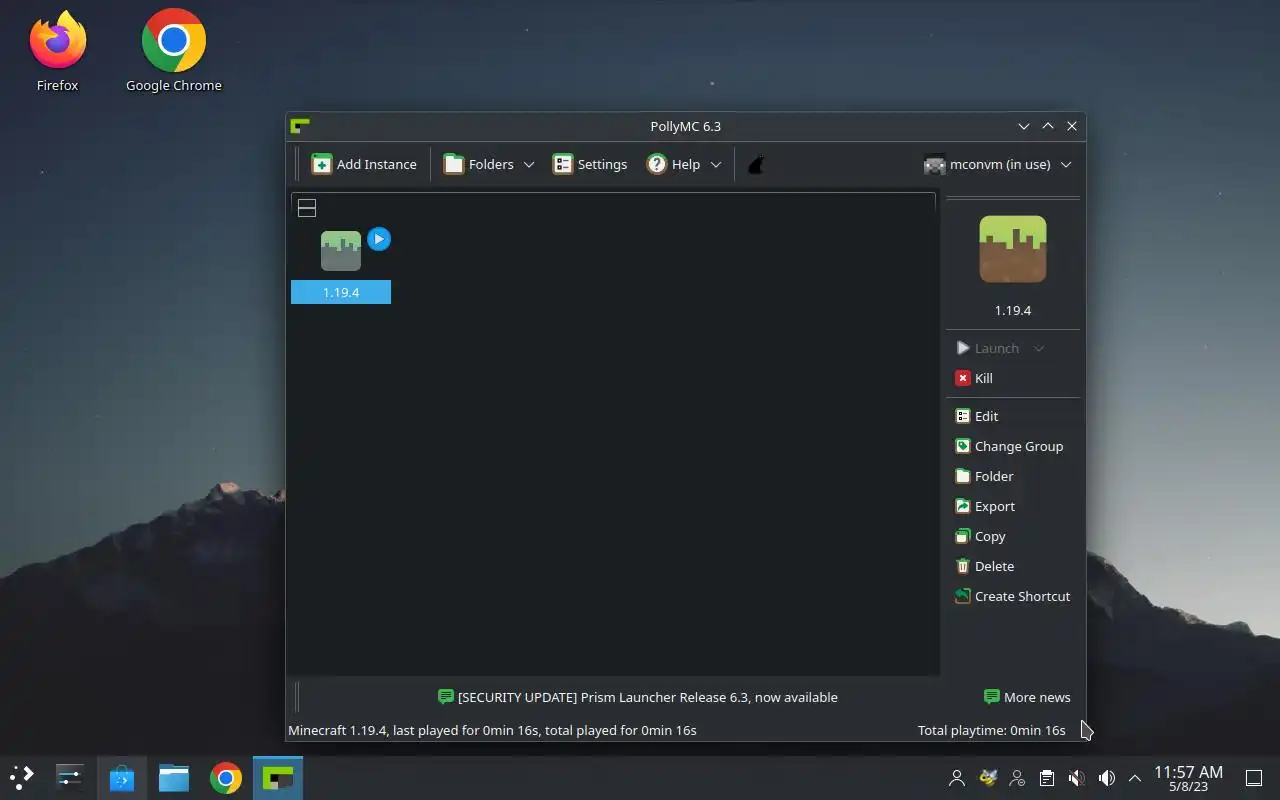Click More news button
Viewport: 1280px width, 800px height.
pos(1027,697)
